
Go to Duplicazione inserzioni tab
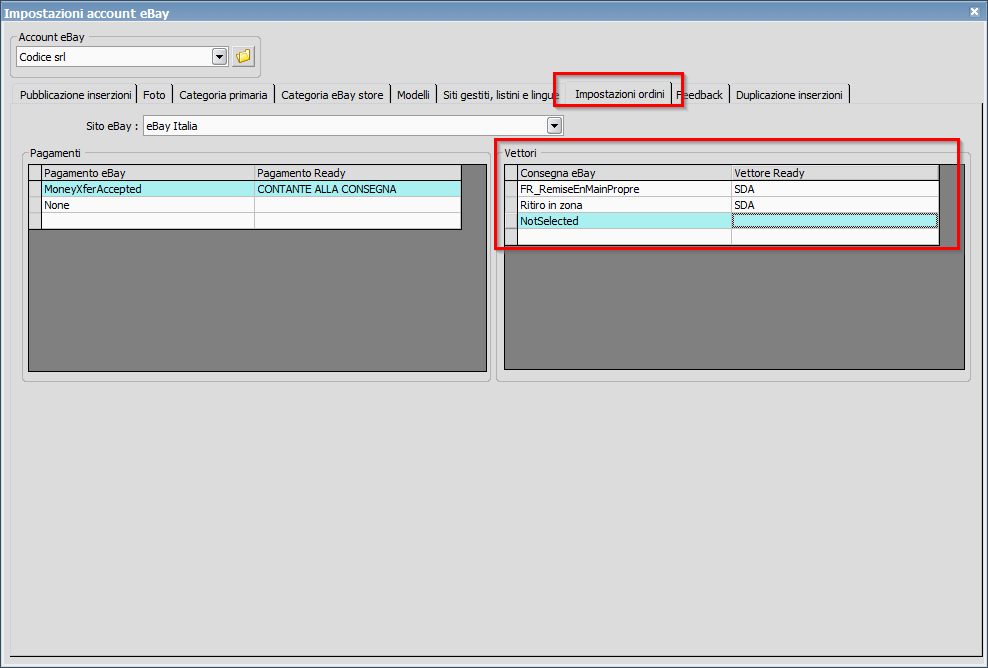(789, 95)
